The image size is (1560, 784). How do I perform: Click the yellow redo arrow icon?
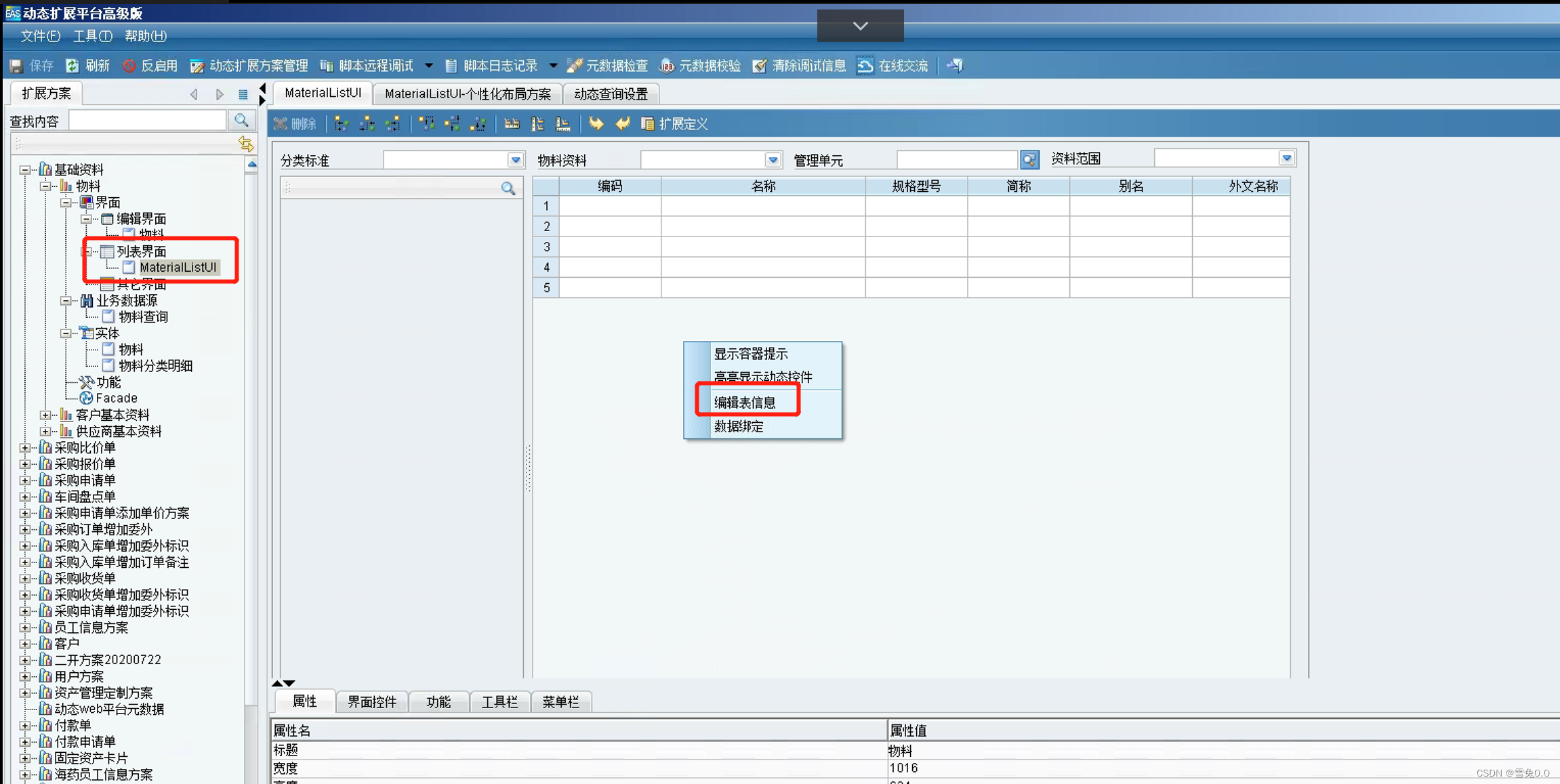596,124
